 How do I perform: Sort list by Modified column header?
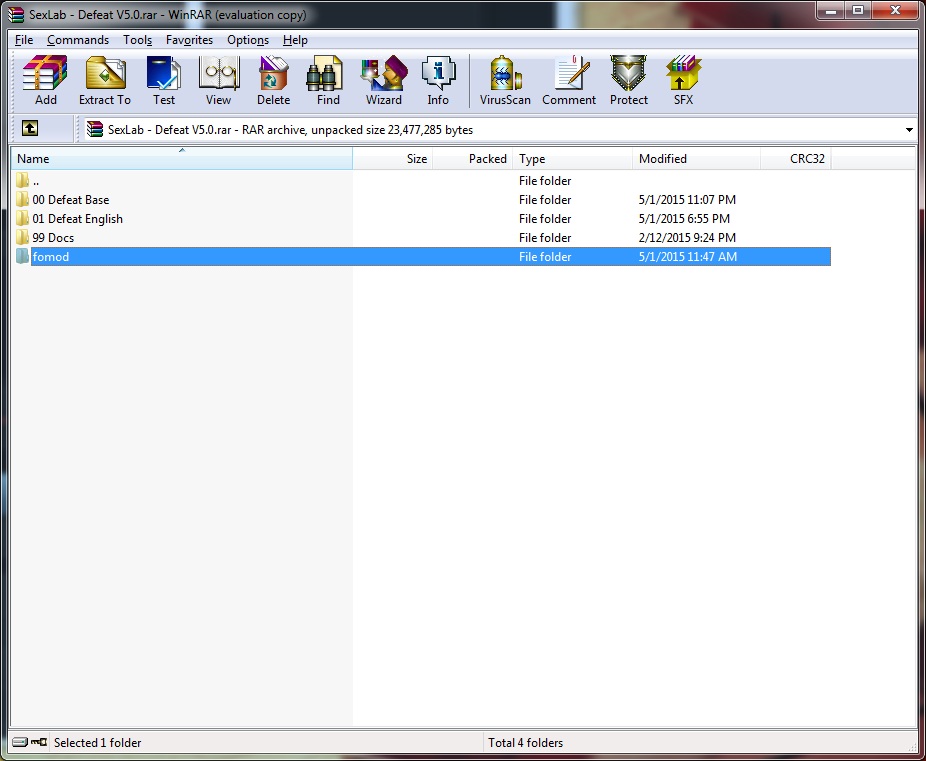(x=696, y=158)
